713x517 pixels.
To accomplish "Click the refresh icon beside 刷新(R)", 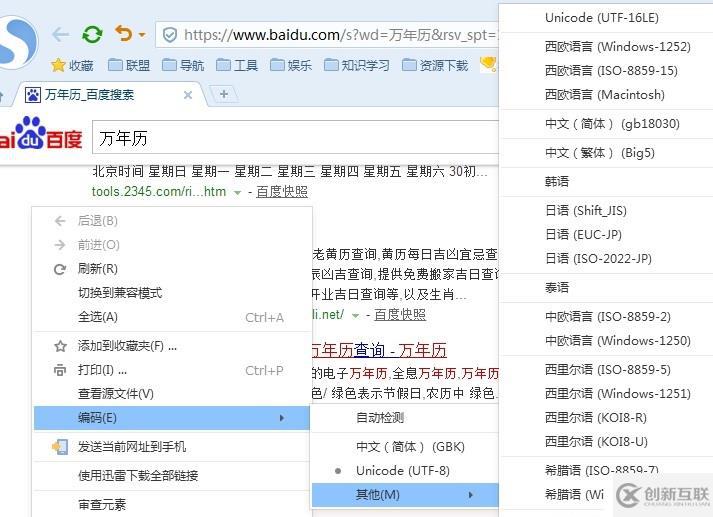I will tap(60, 269).
